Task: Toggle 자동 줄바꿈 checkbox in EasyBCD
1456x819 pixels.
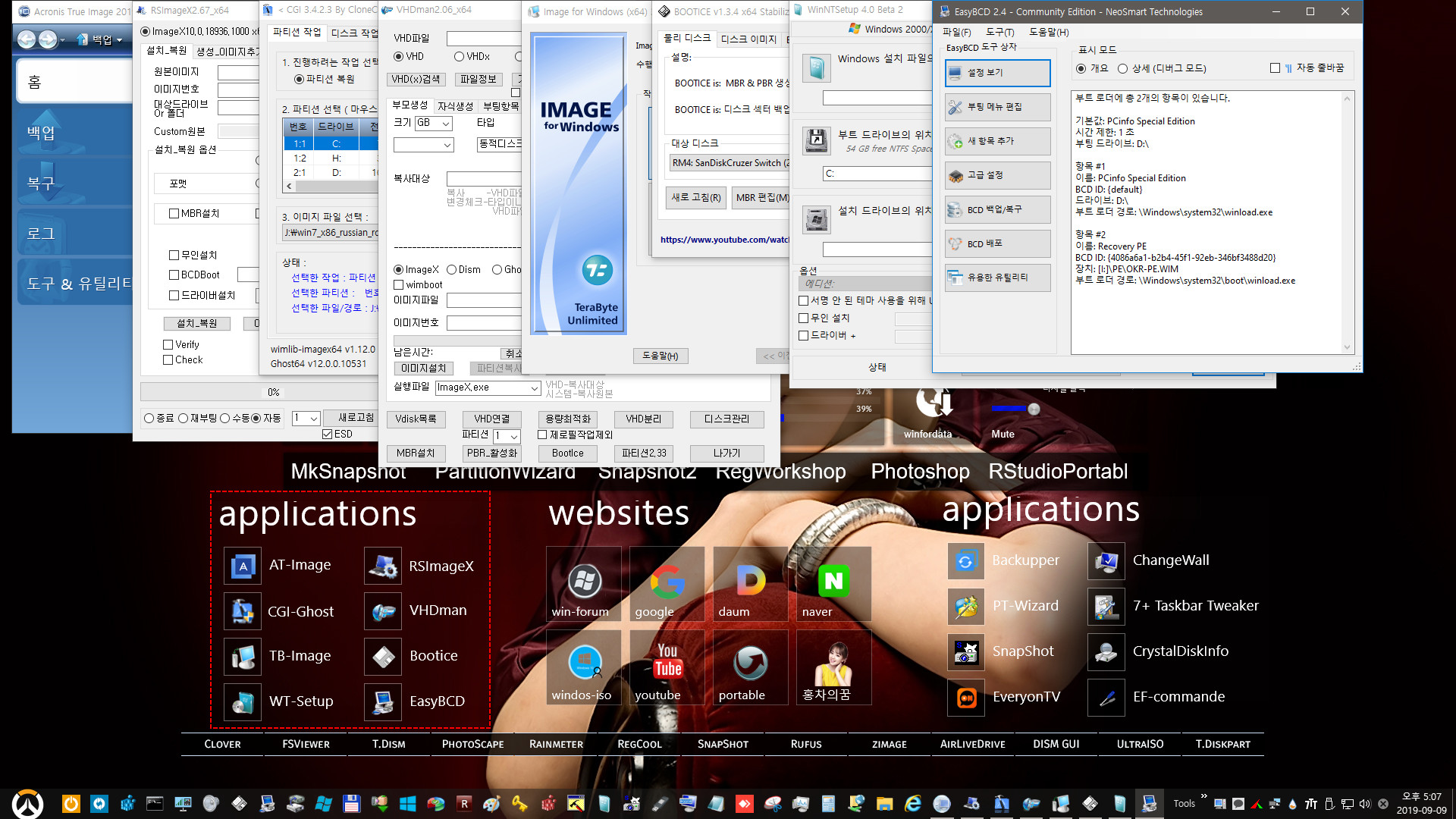Action: point(1275,68)
